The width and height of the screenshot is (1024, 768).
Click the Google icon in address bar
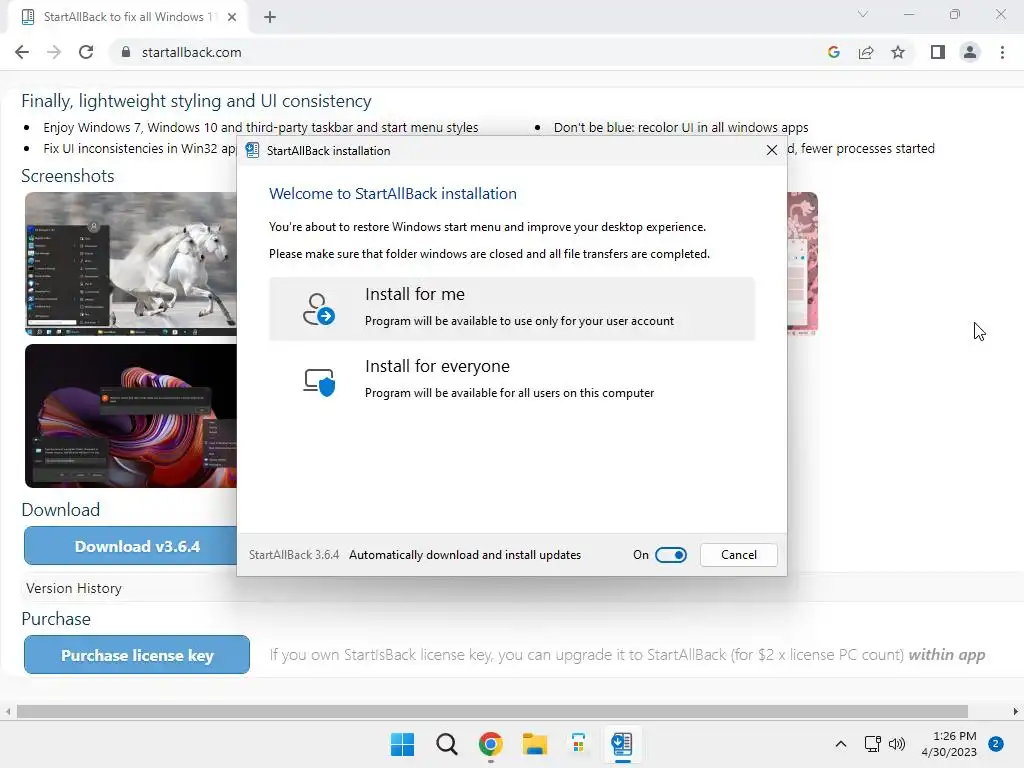coord(833,52)
